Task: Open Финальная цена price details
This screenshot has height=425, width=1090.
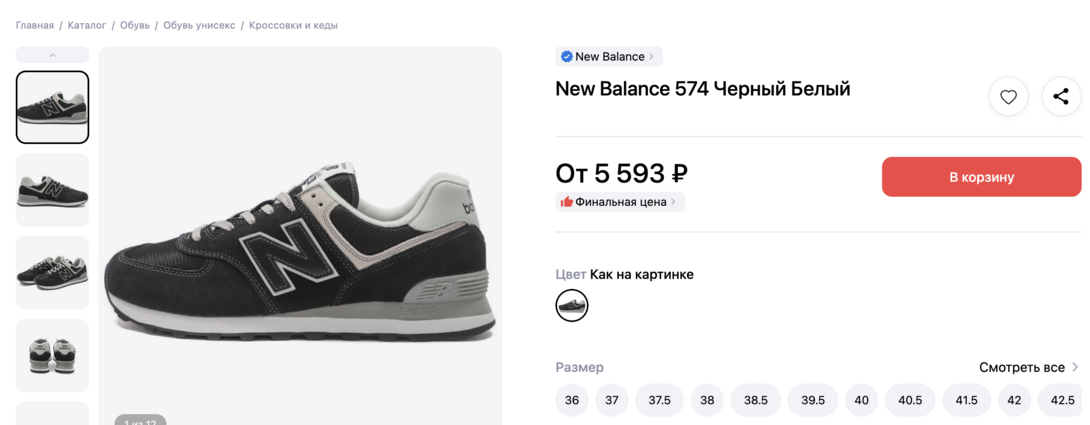Action: coord(620,202)
